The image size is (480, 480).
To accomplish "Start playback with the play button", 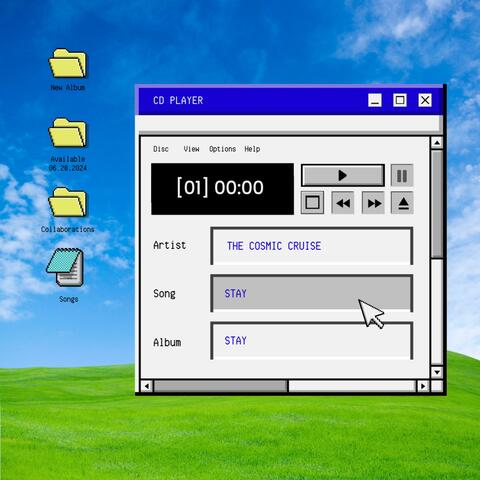I will click(x=343, y=175).
